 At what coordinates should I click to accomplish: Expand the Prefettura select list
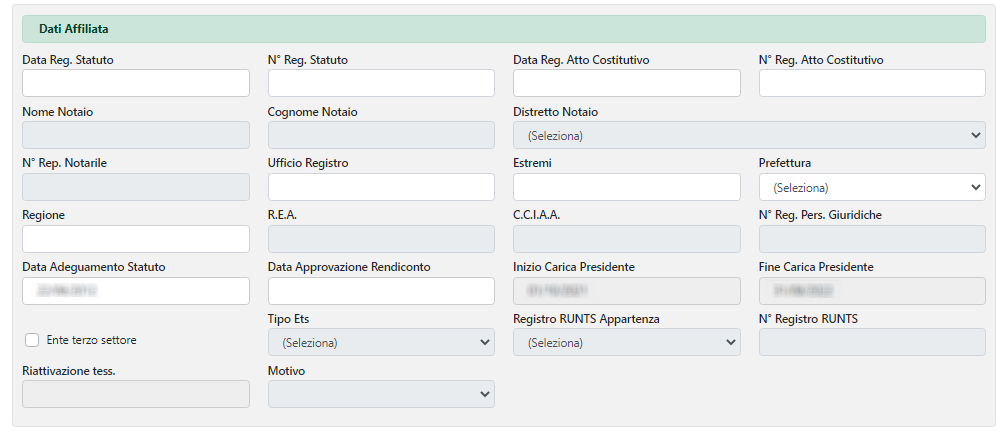[872, 187]
